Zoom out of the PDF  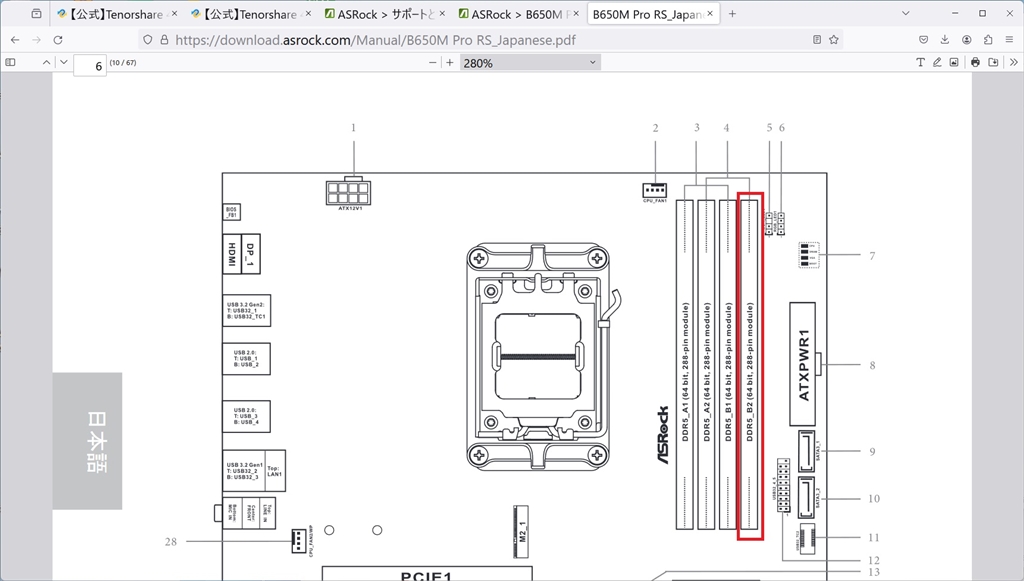coord(432,63)
